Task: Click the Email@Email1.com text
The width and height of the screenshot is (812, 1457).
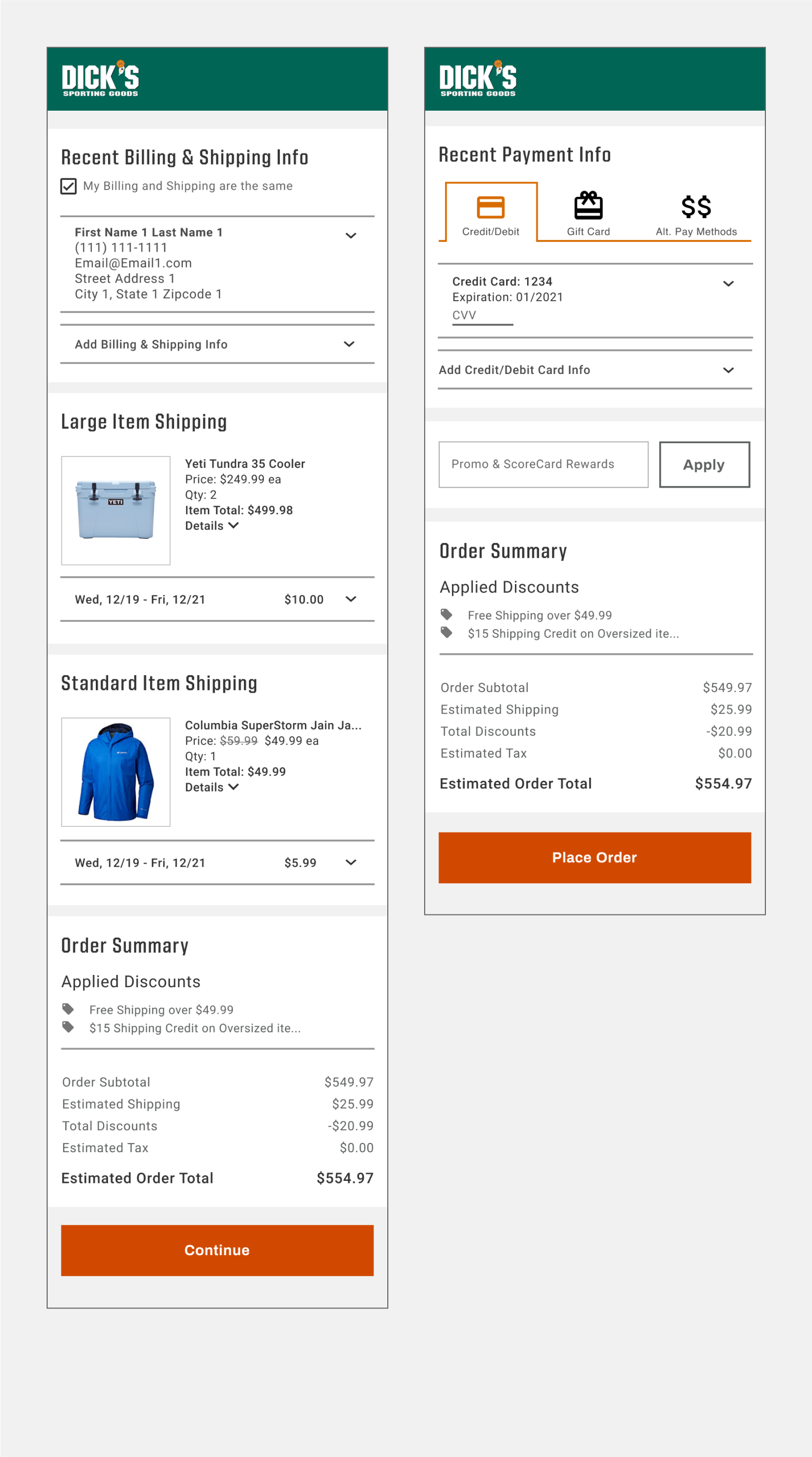Action: coord(133,263)
